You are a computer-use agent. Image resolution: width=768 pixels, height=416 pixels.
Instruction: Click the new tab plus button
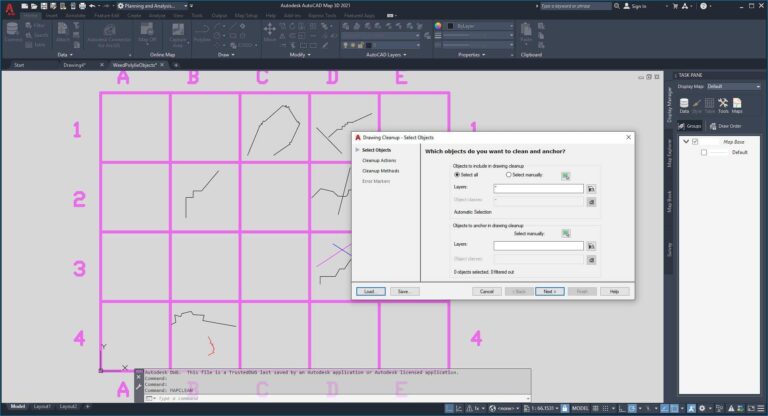[176, 65]
